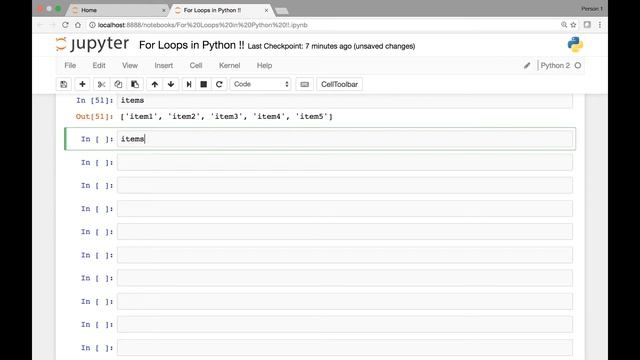Bookmark this page with star icon
640x360 pixels.
573,25
